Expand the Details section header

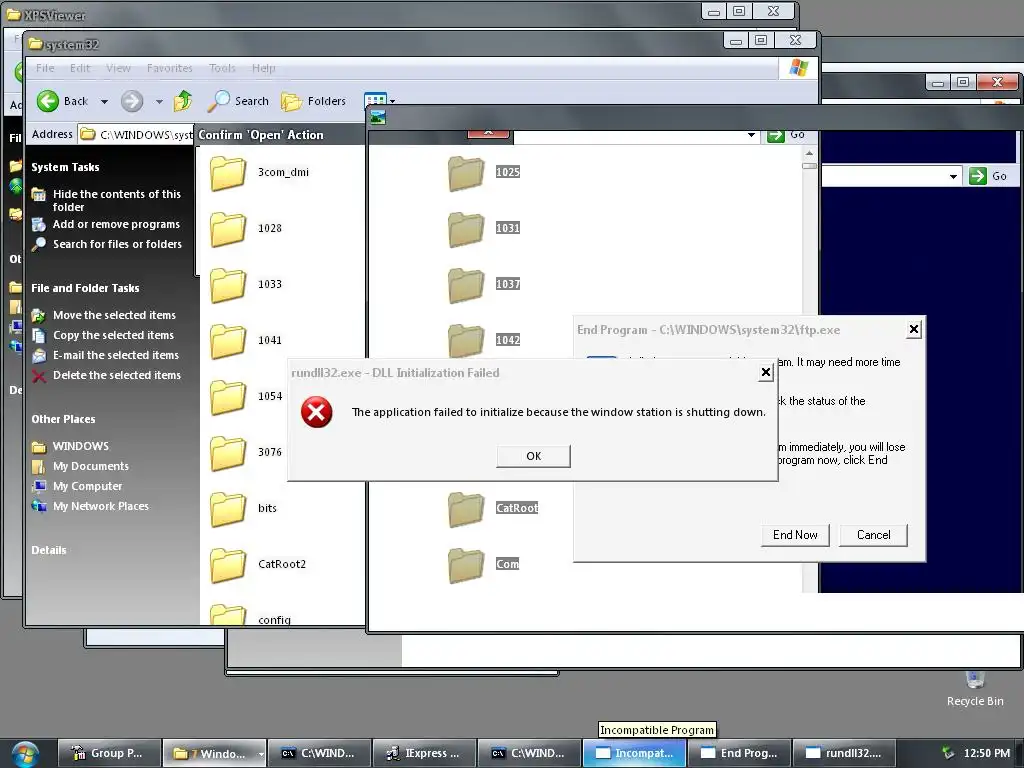[x=49, y=550]
